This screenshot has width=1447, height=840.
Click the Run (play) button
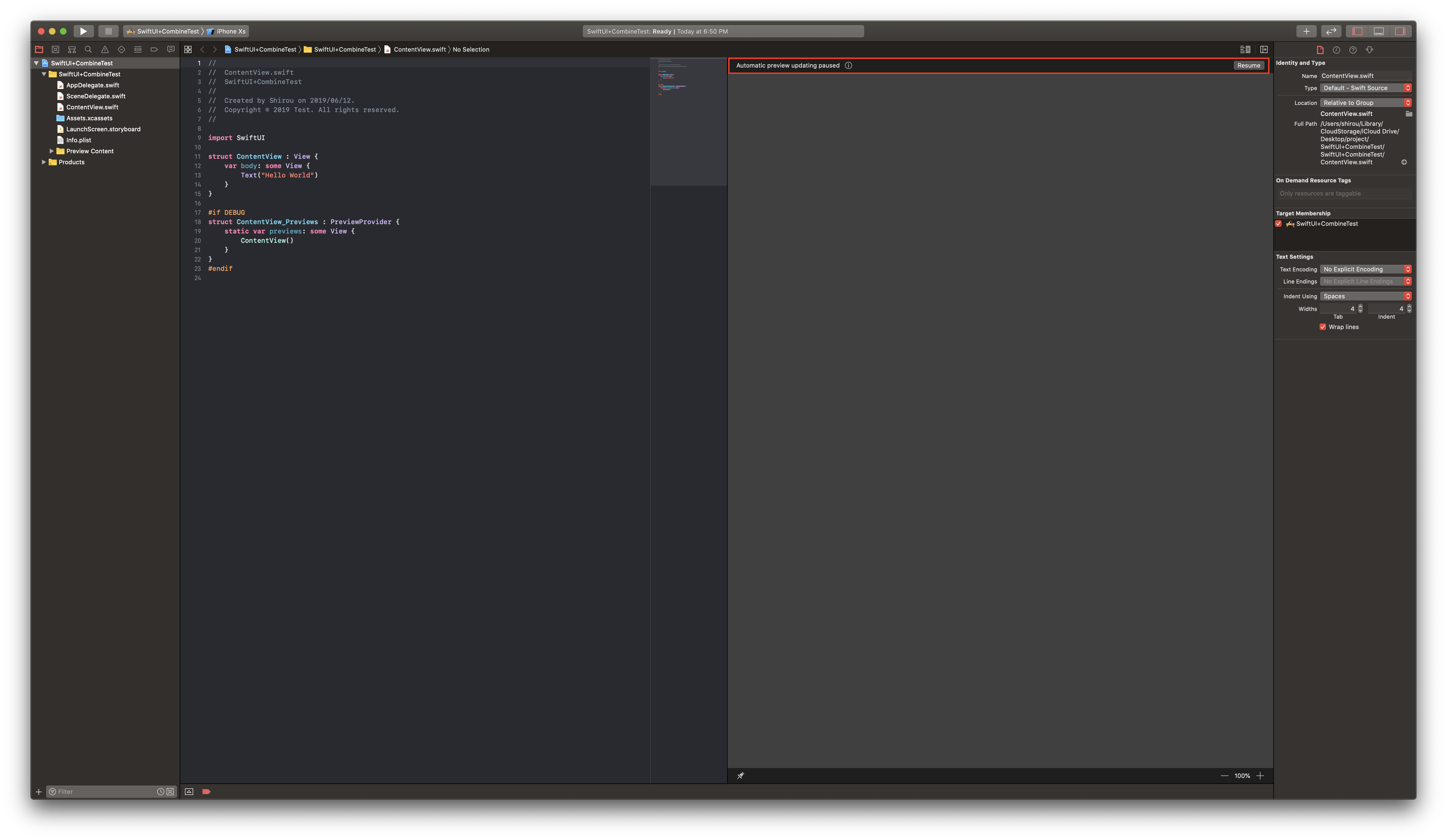[83, 31]
